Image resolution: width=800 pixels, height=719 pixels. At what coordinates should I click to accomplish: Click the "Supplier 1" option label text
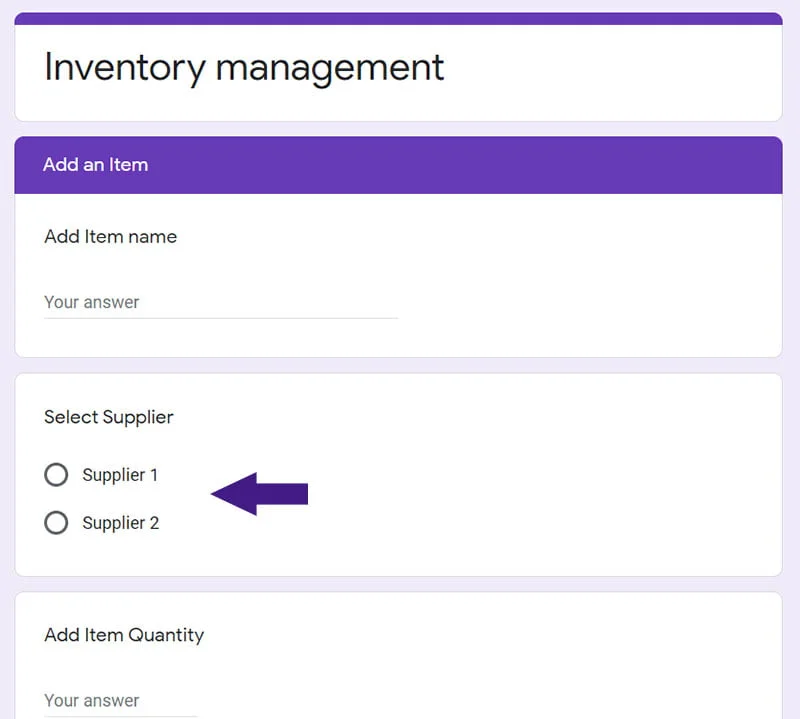pos(120,475)
